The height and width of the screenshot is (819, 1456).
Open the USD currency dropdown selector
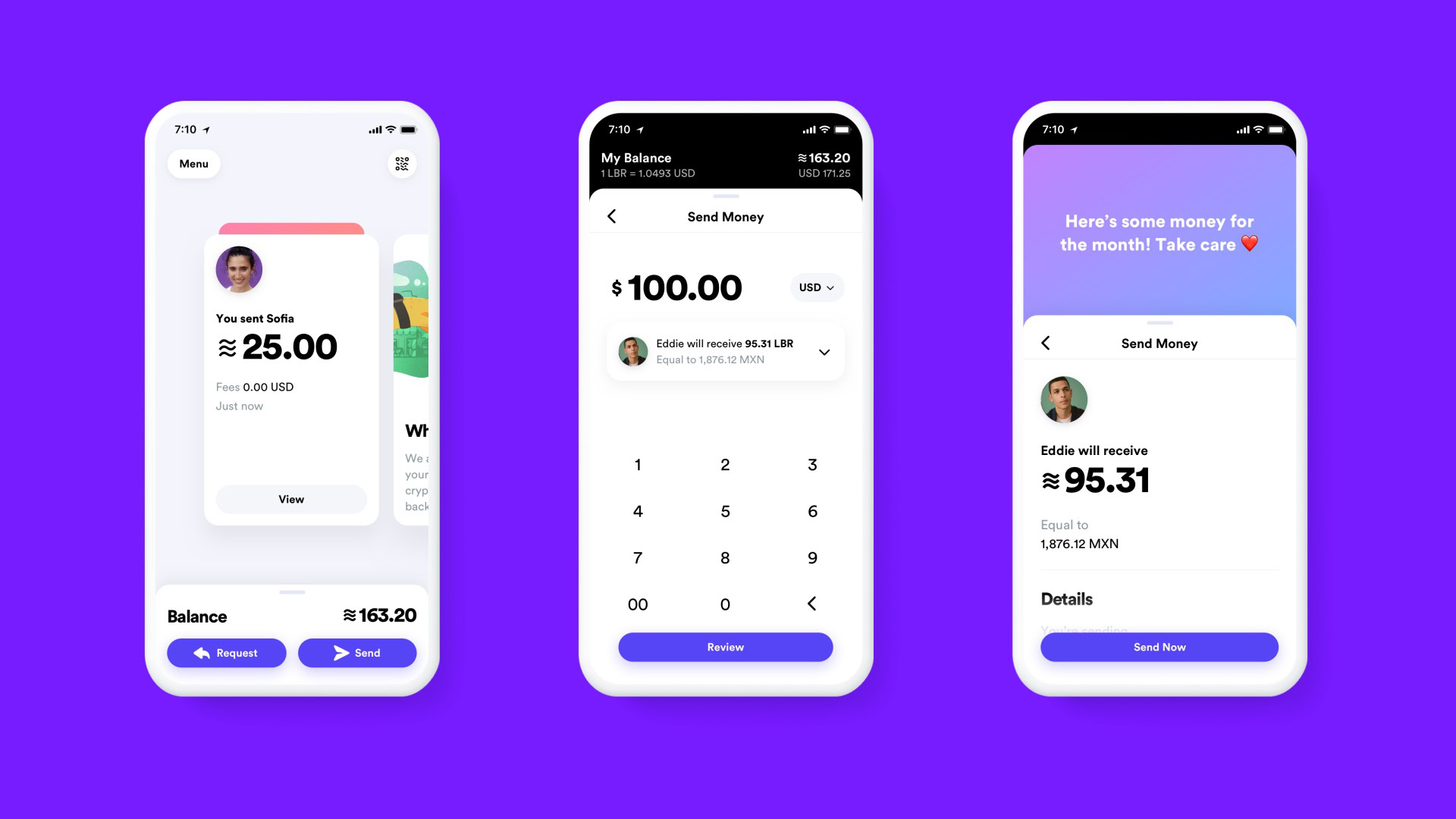click(x=816, y=288)
